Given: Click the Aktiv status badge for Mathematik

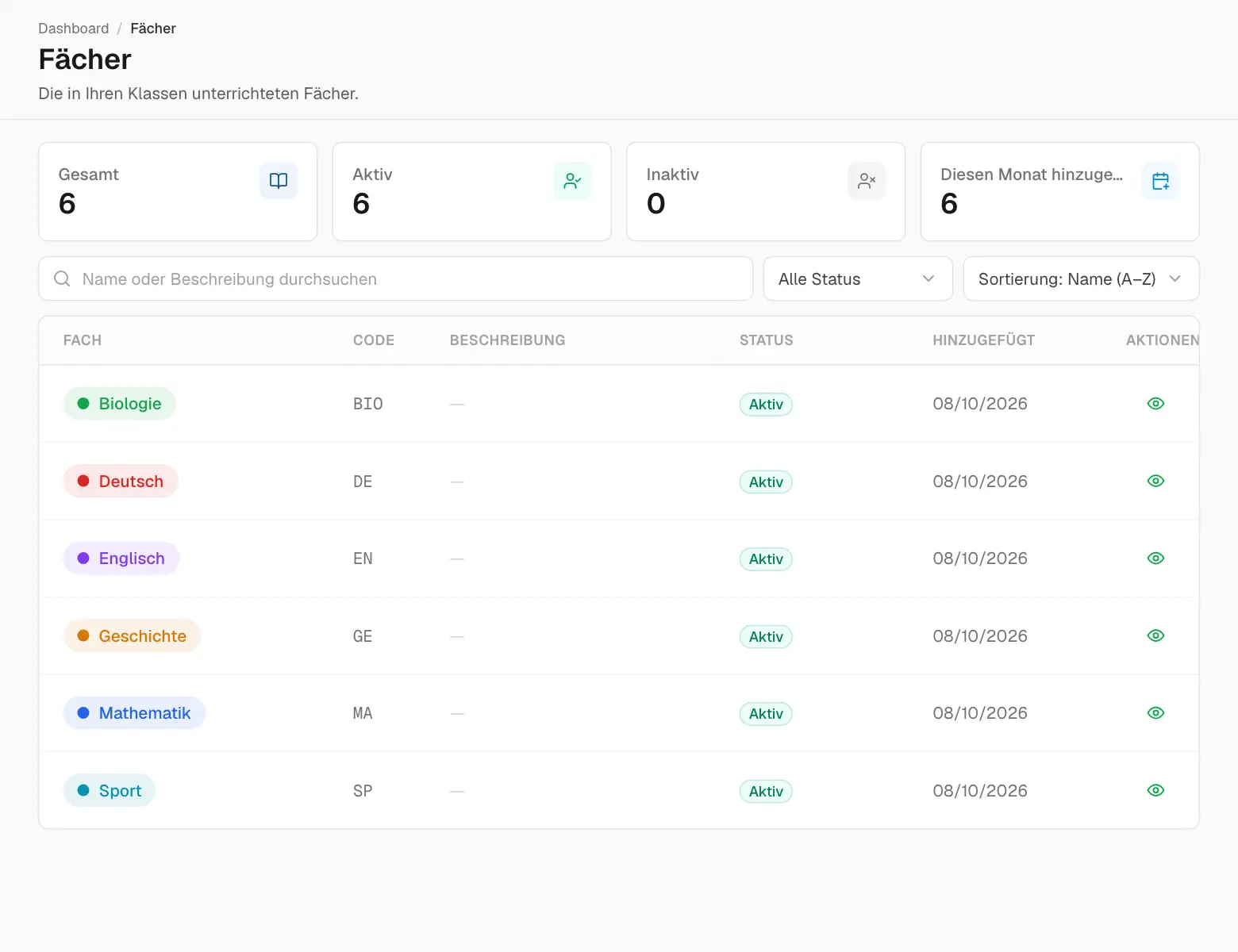Looking at the screenshot, I should pyautogui.click(x=766, y=713).
